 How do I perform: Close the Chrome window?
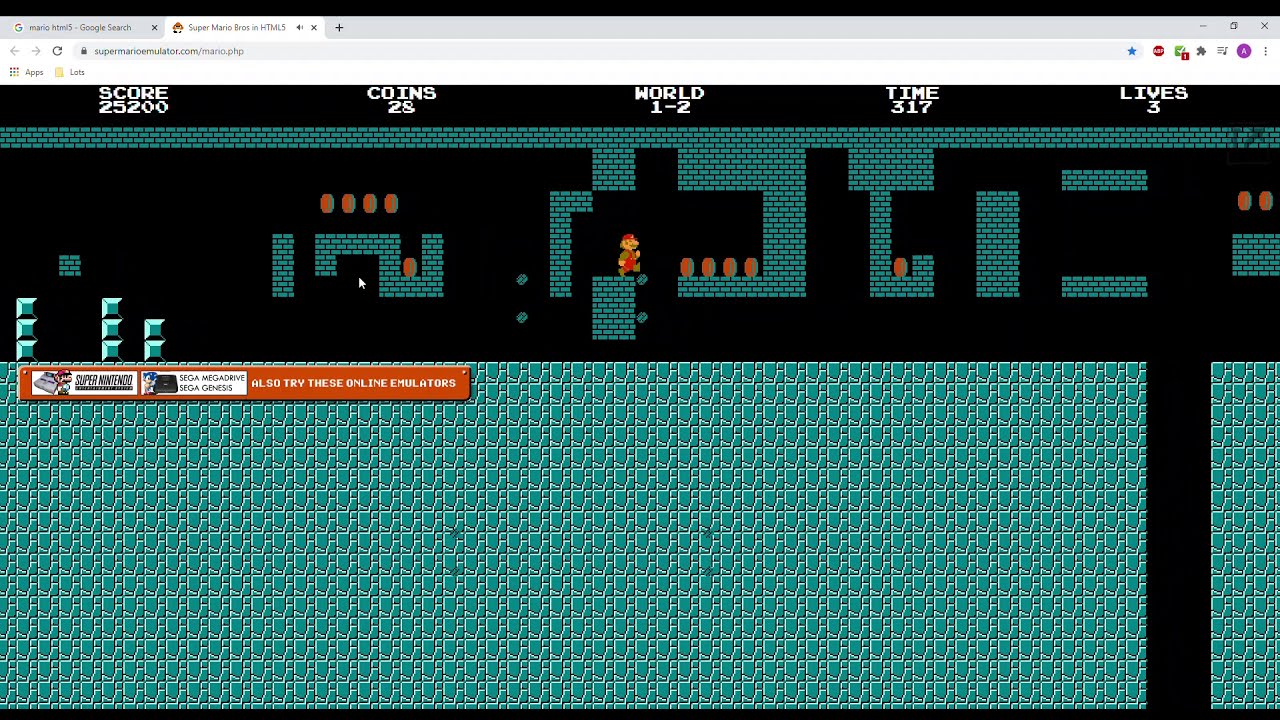pyautogui.click(x=1264, y=26)
